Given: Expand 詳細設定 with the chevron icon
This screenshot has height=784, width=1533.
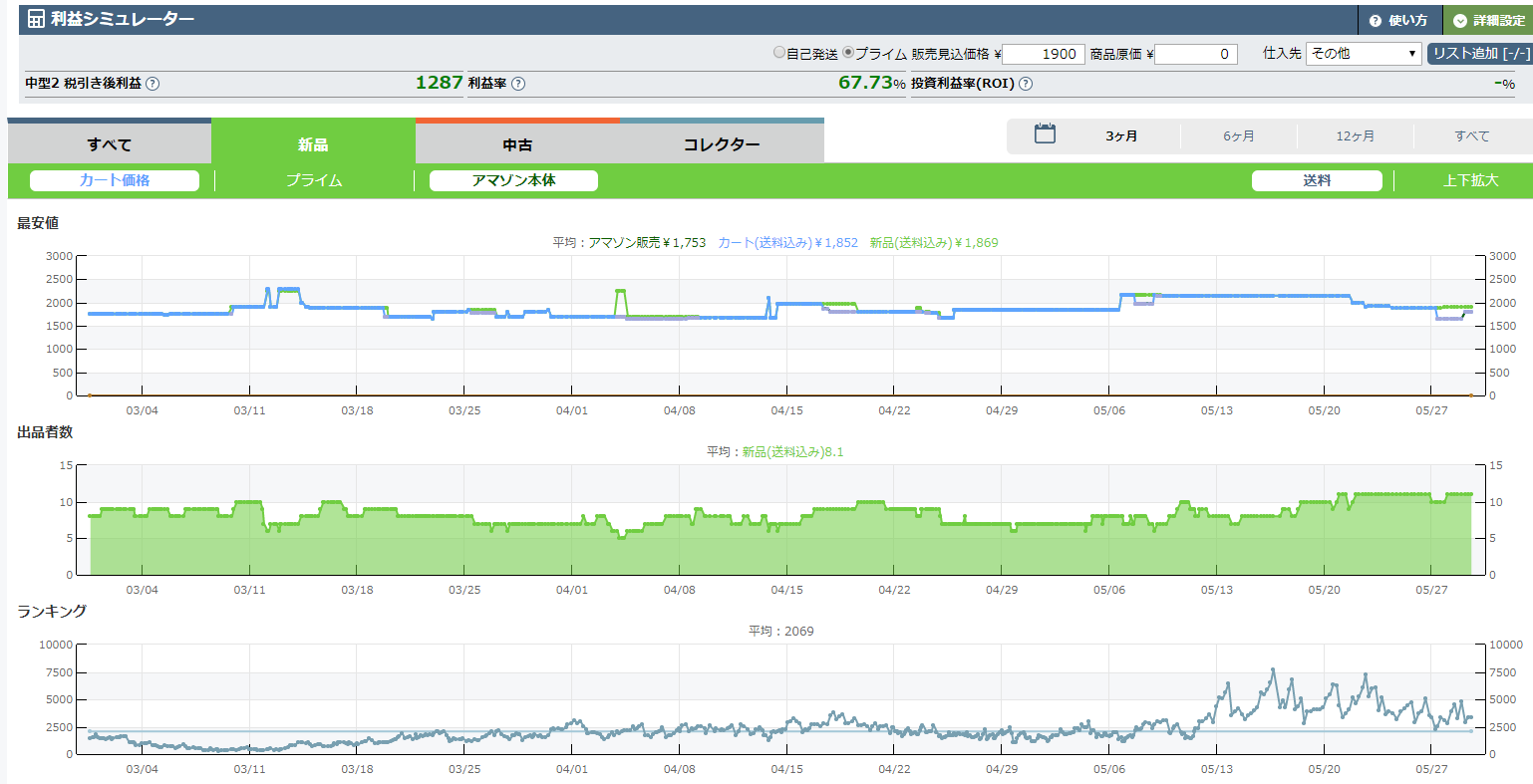Looking at the screenshot, I should [1460, 21].
